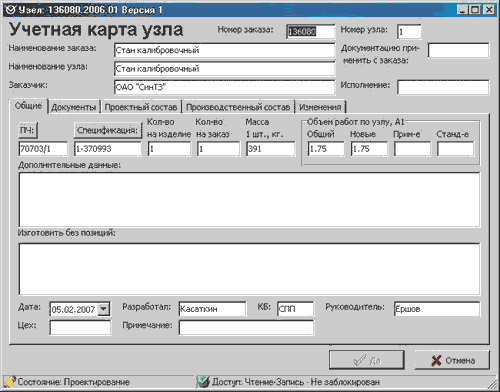Close the Узел window

tap(489, 10)
